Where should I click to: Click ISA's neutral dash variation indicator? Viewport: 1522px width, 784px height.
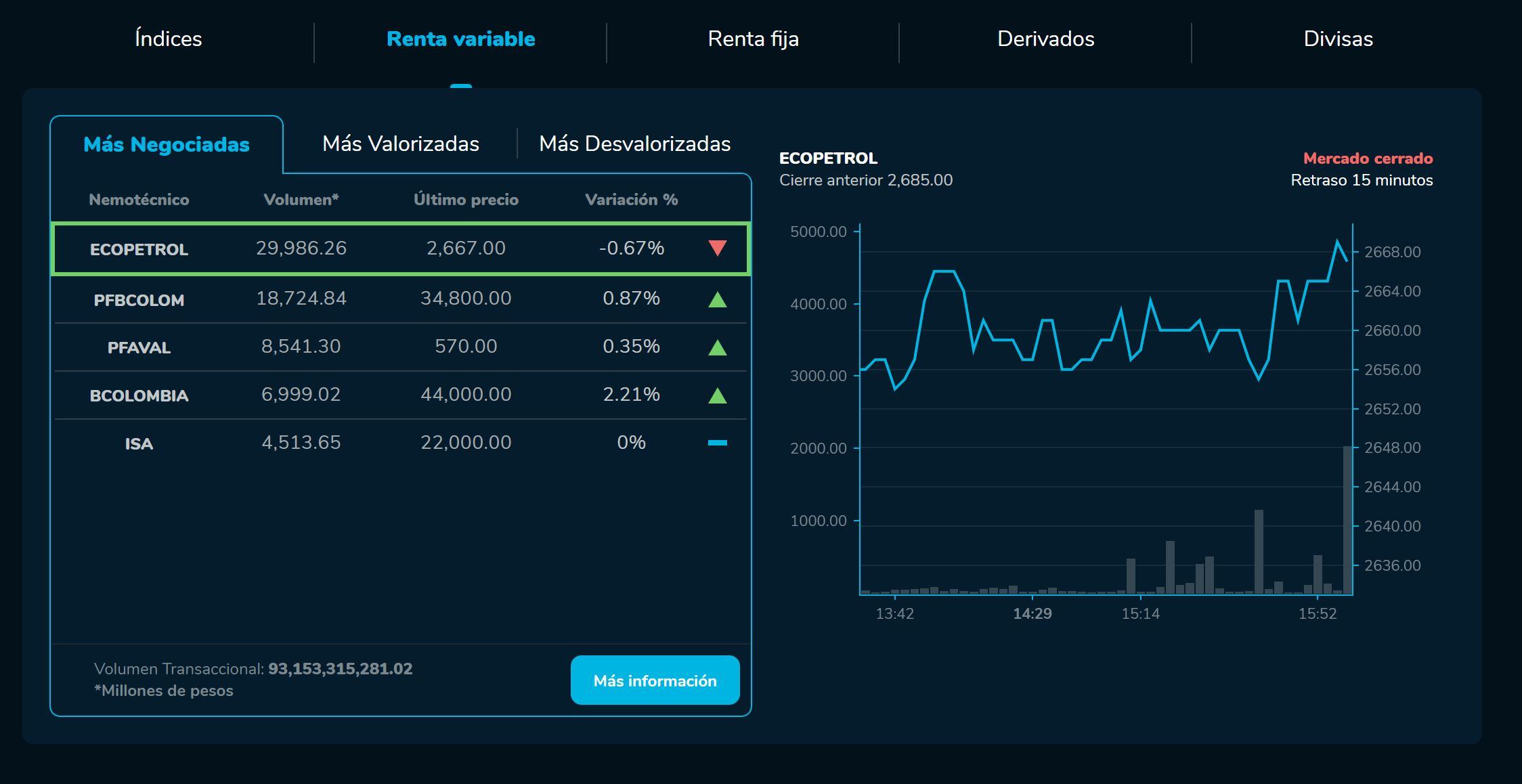tap(718, 443)
